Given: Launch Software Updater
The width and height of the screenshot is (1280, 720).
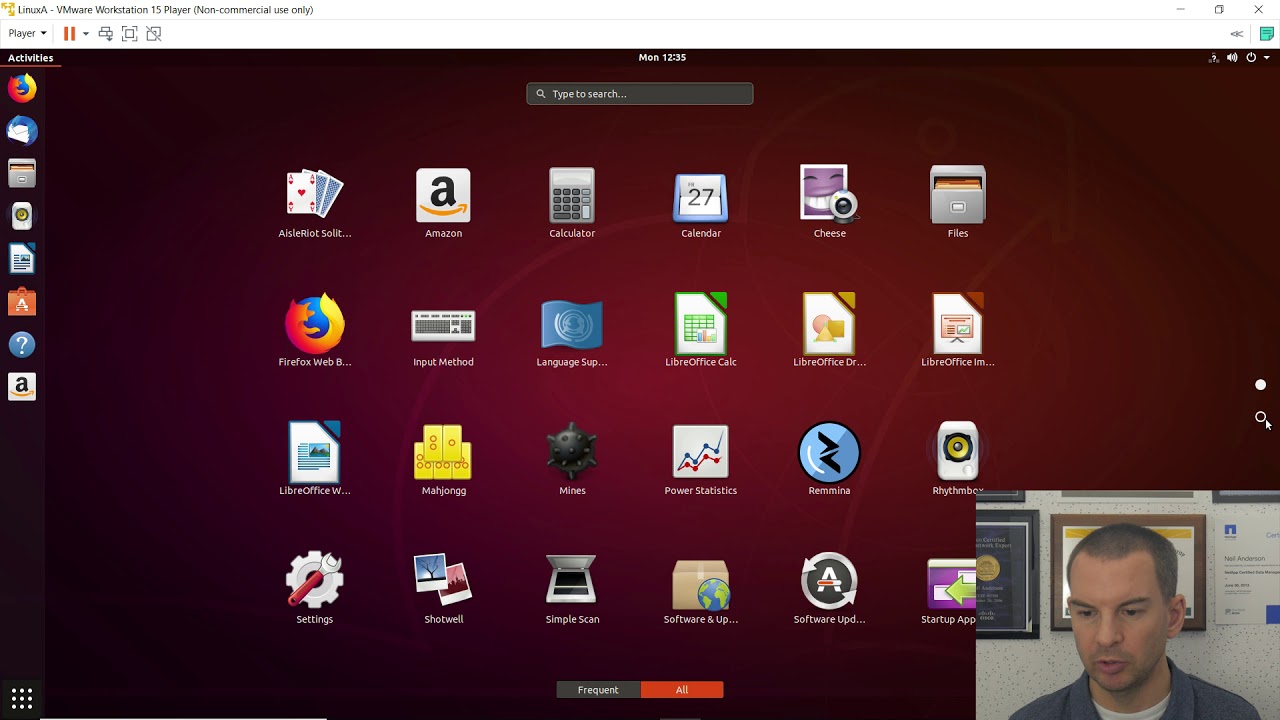Looking at the screenshot, I should pos(829,589).
